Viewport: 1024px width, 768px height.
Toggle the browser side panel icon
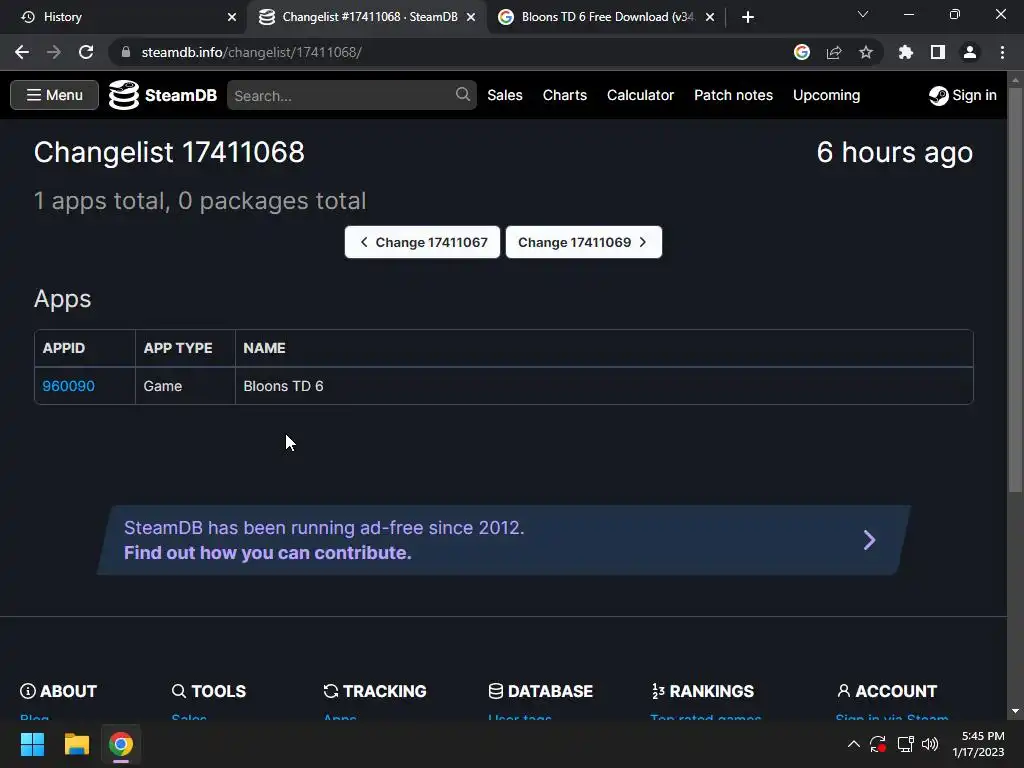[x=938, y=52]
